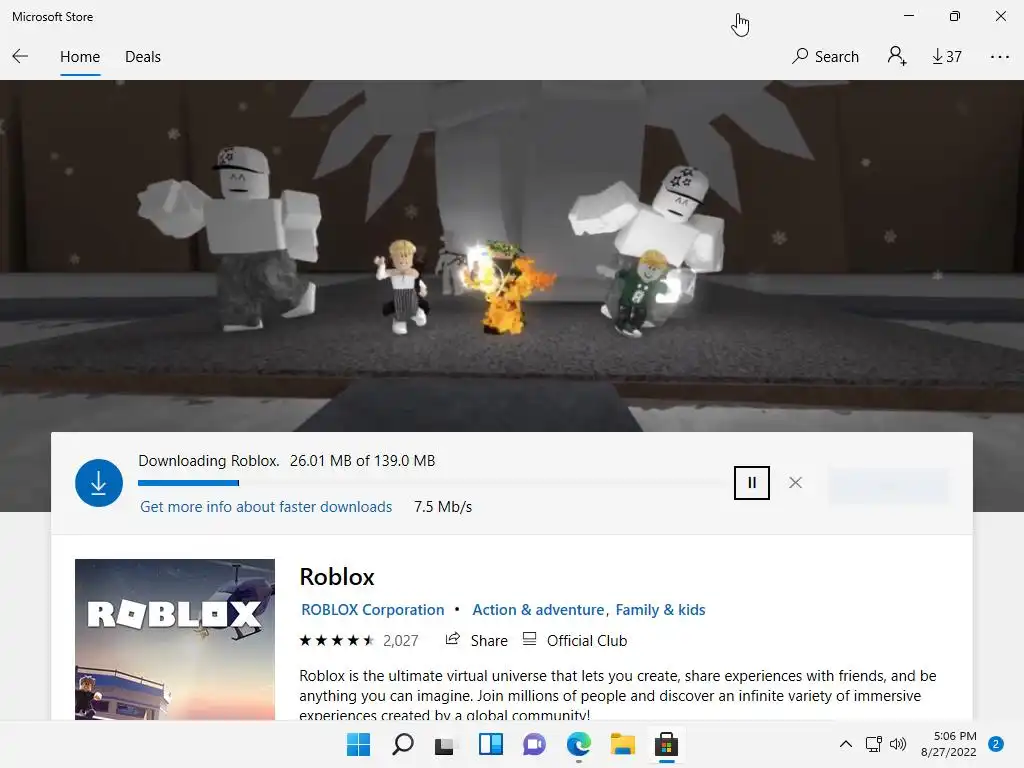Switch to the Deals tab
The image size is (1024, 768).
coord(142,57)
